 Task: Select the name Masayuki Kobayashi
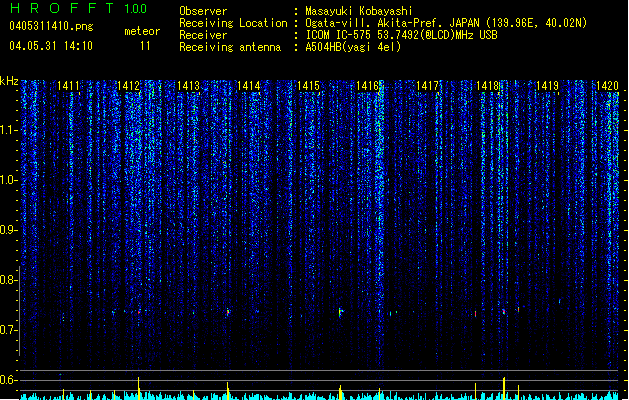[359, 11]
